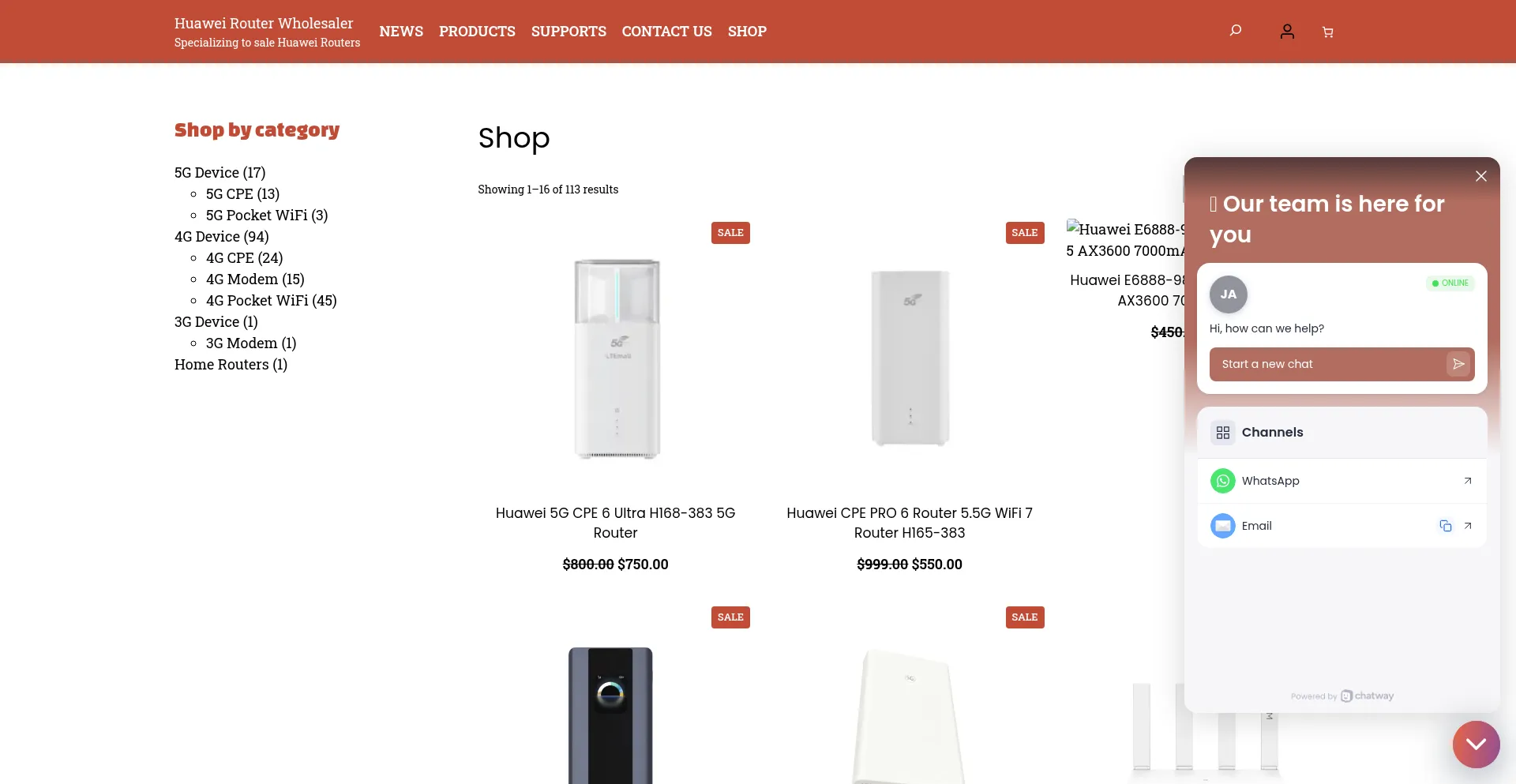
Task: Open the SUPPORTS menu
Action: pos(568,31)
